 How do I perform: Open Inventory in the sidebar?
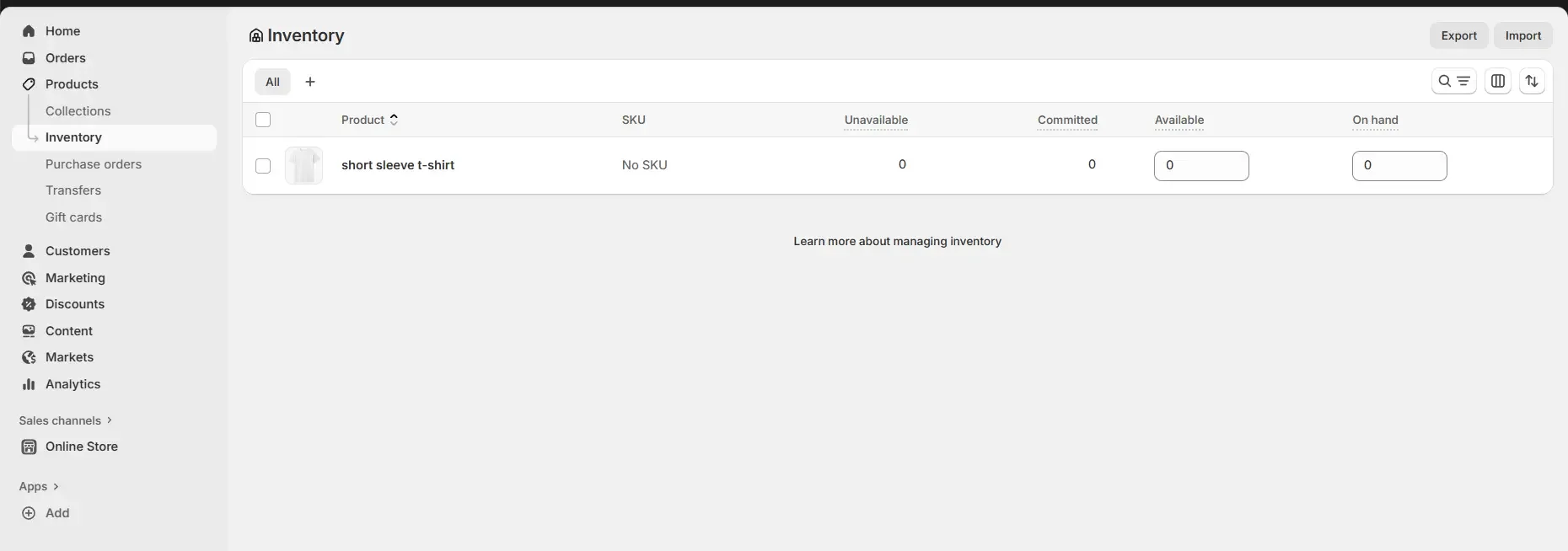[x=115, y=137]
